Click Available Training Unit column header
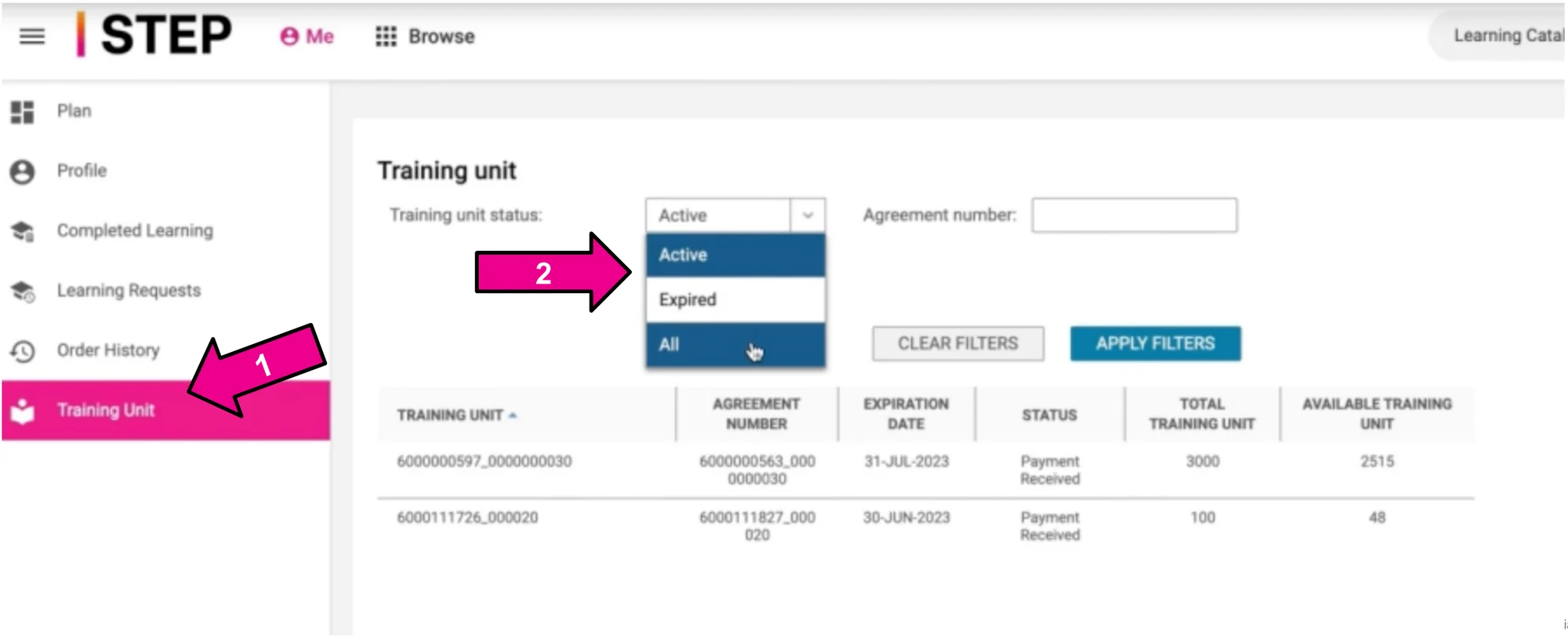This screenshot has height=638, width=1568. point(1377,414)
